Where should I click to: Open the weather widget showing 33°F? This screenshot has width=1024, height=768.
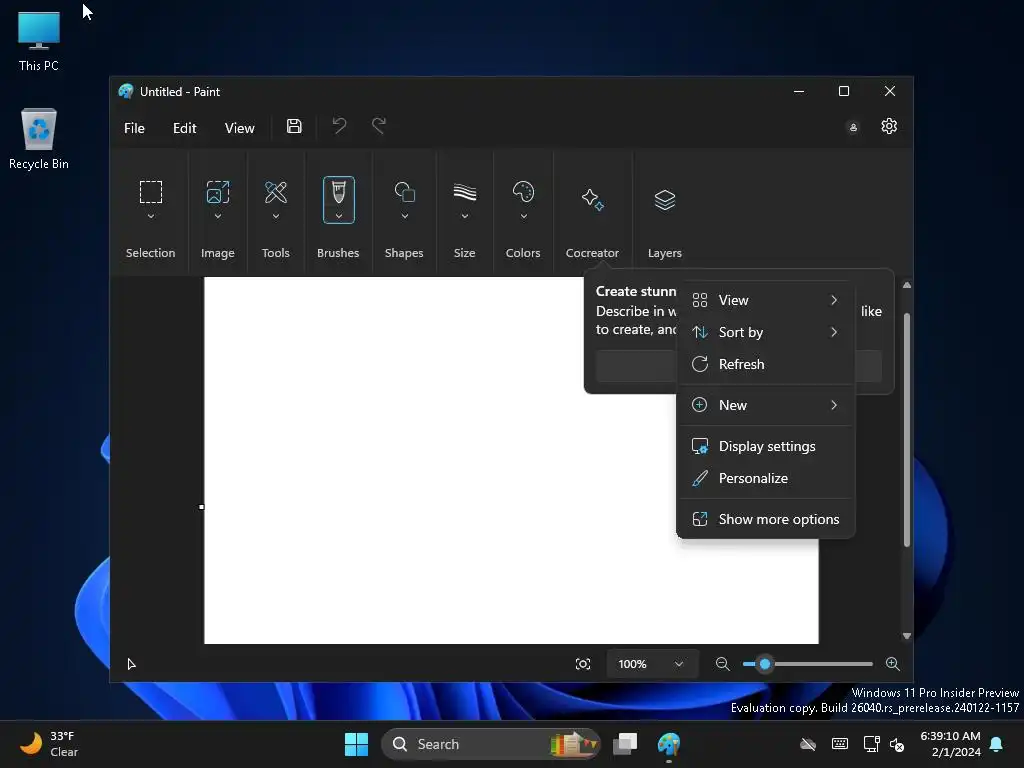tap(49, 744)
